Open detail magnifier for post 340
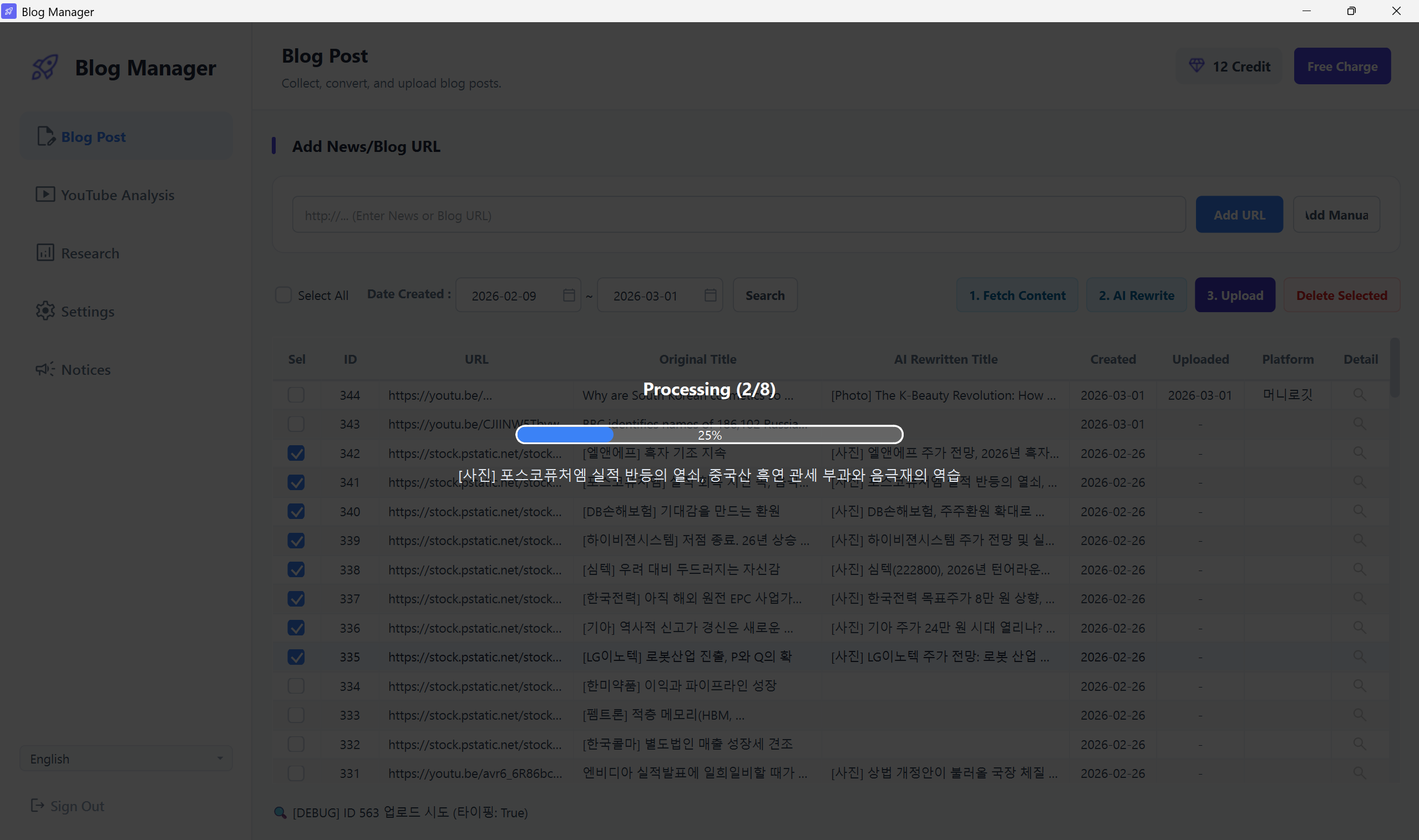 click(1359, 511)
